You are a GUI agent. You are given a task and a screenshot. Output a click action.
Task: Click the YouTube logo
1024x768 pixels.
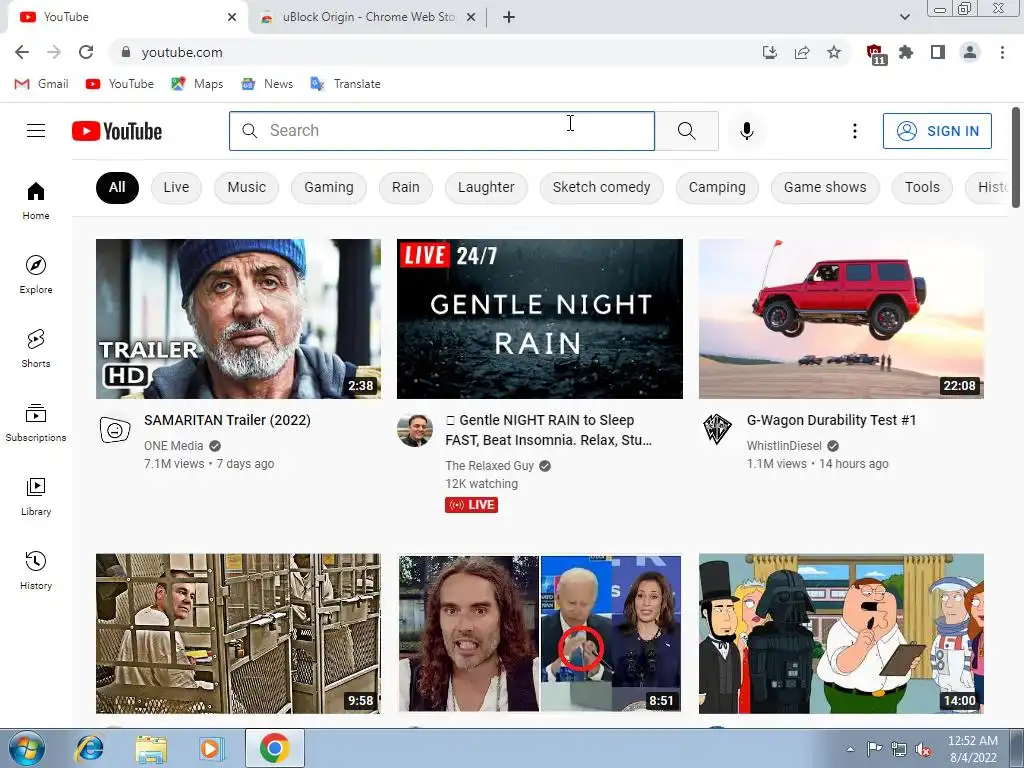point(117,131)
